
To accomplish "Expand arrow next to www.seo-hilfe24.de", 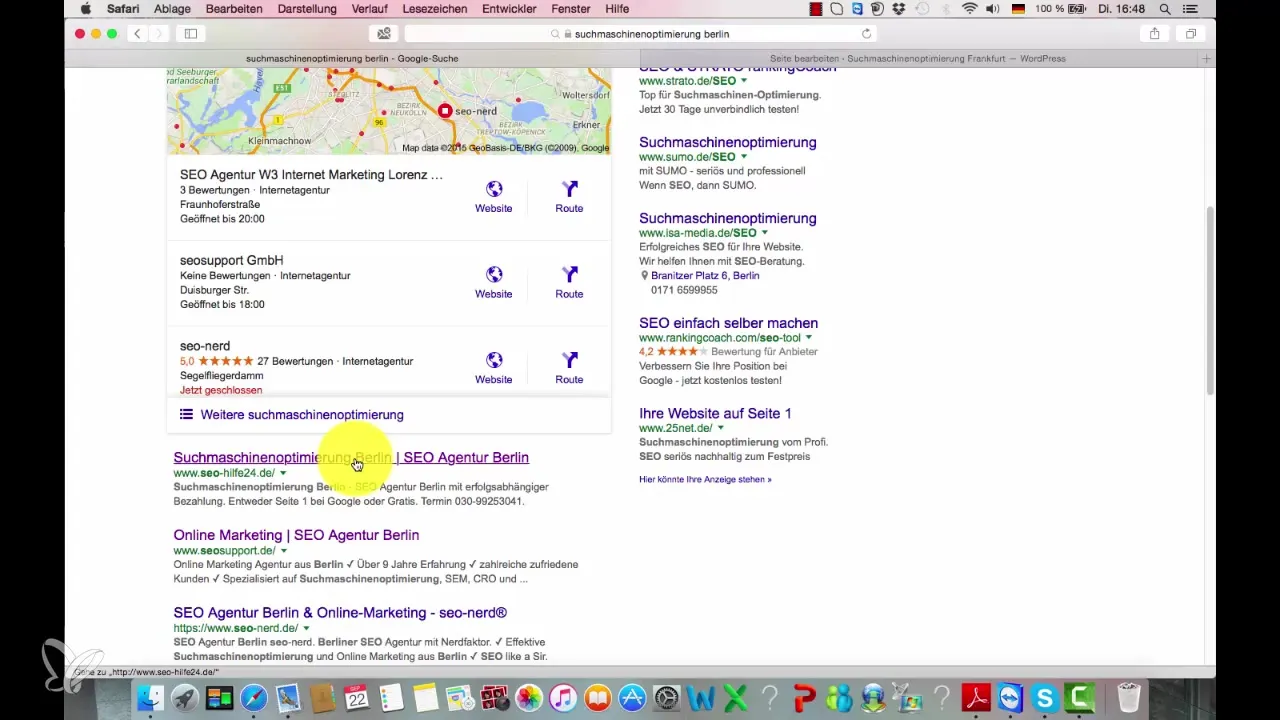I will (x=283, y=473).
